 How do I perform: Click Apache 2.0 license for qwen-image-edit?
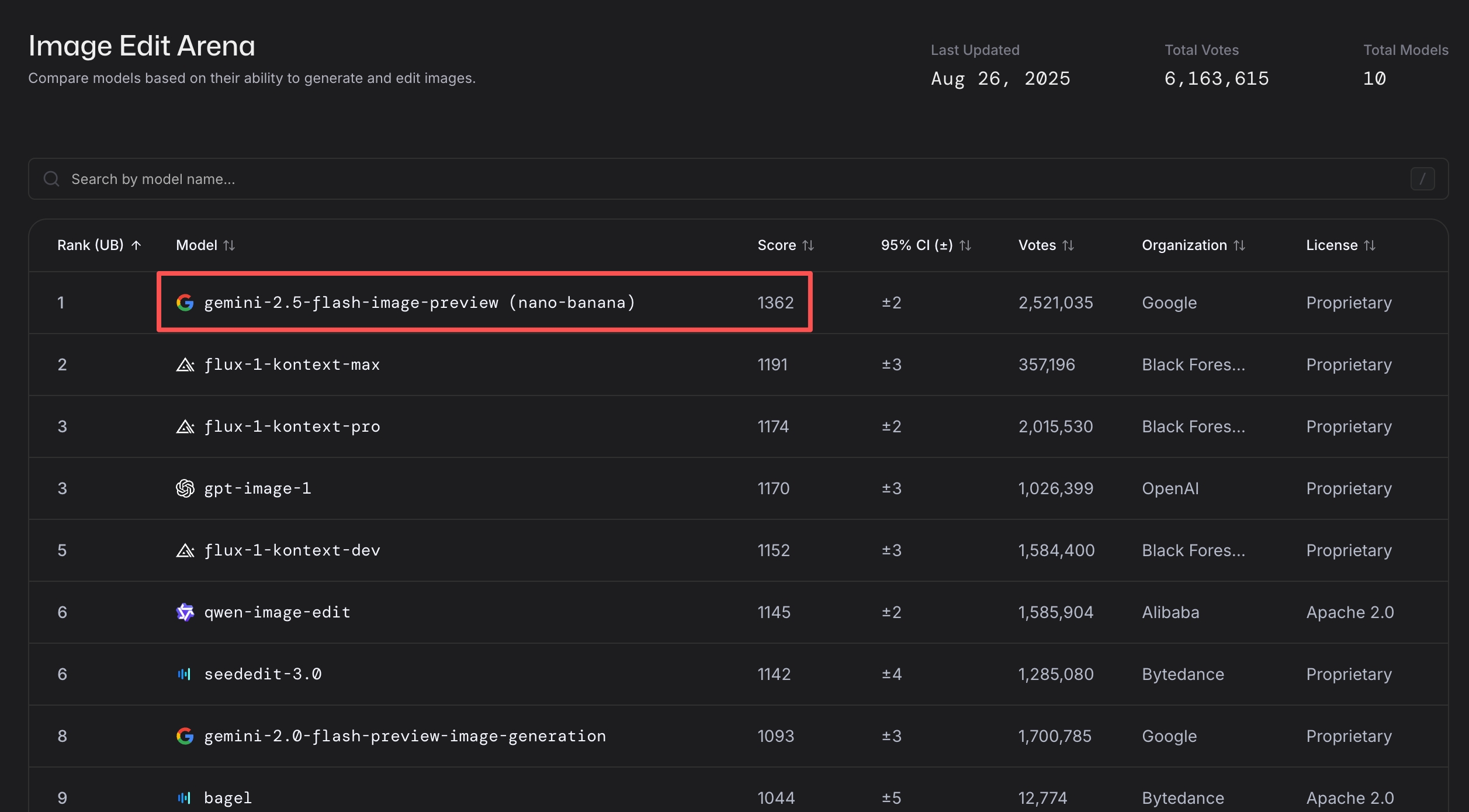(1350, 612)
